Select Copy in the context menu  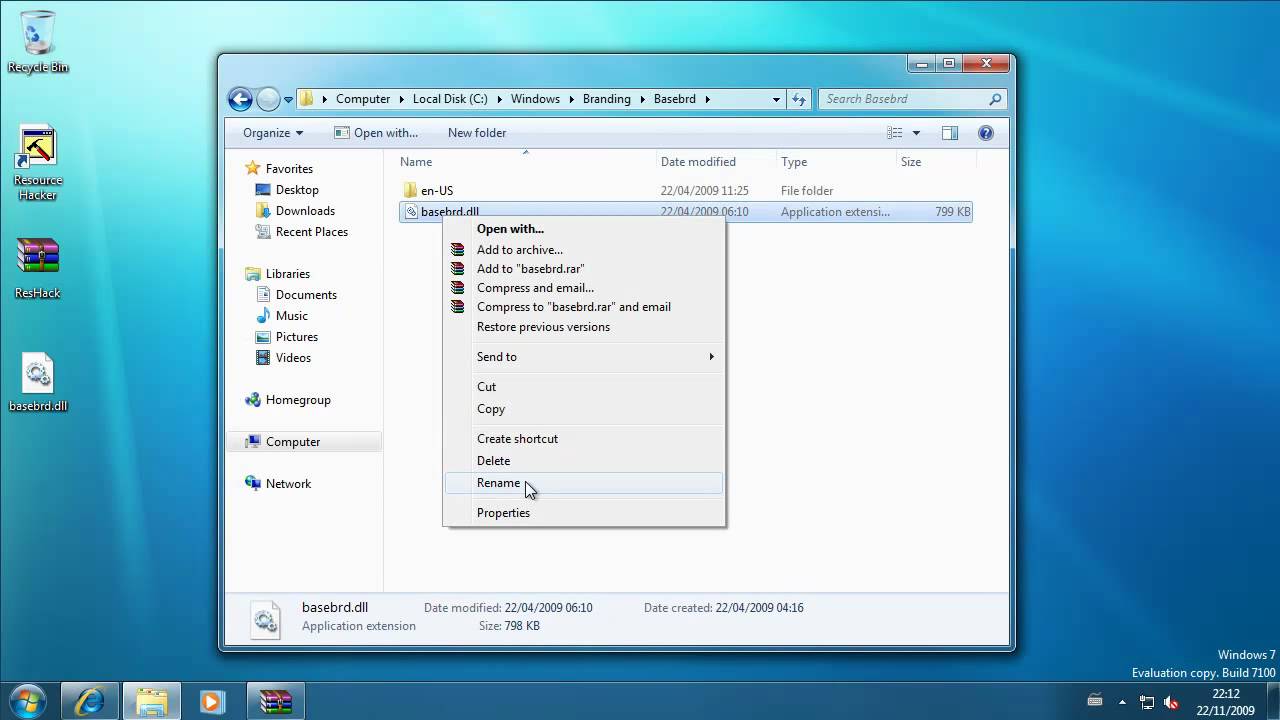[583, 409]
